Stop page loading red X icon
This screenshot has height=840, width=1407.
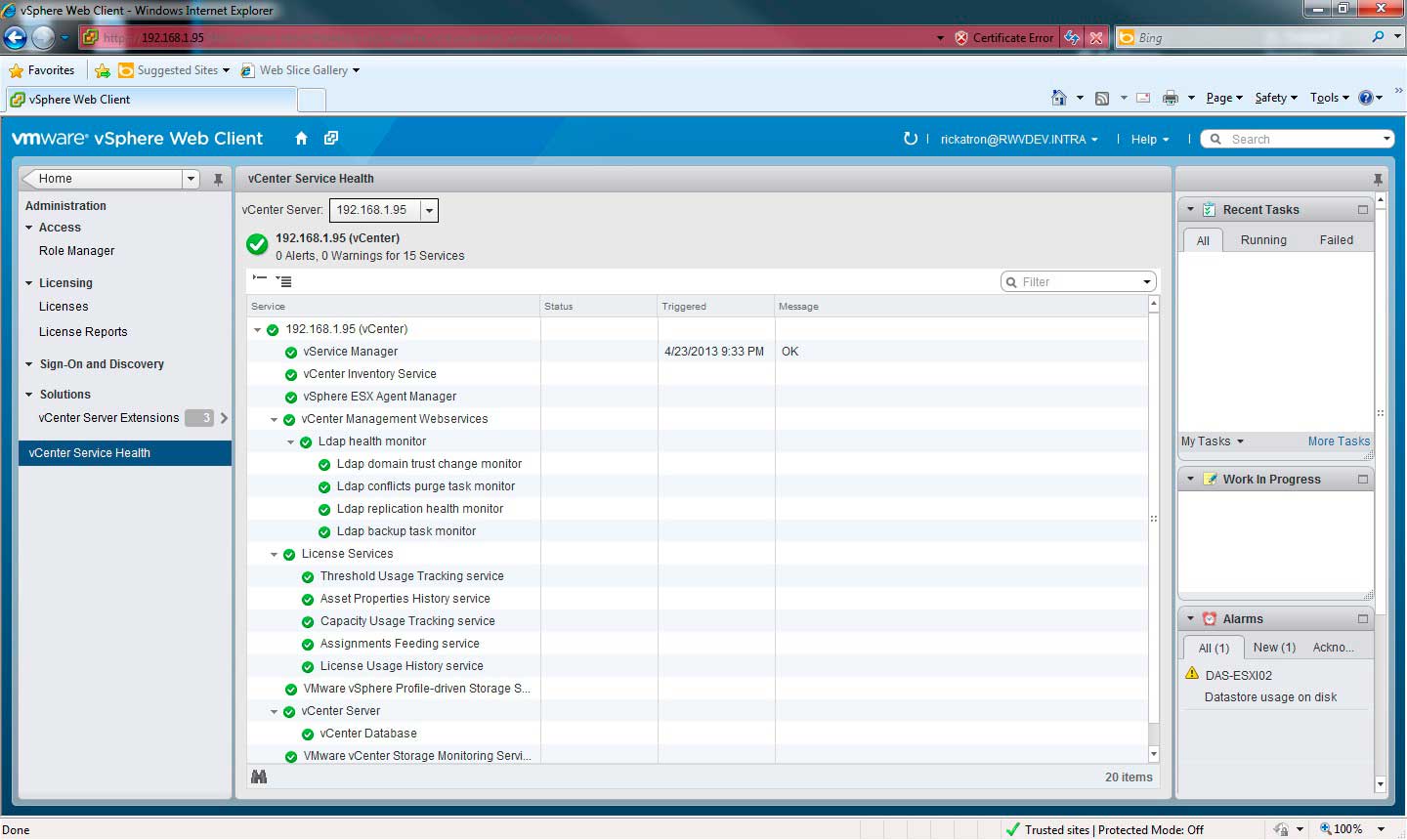point(1096,38)
